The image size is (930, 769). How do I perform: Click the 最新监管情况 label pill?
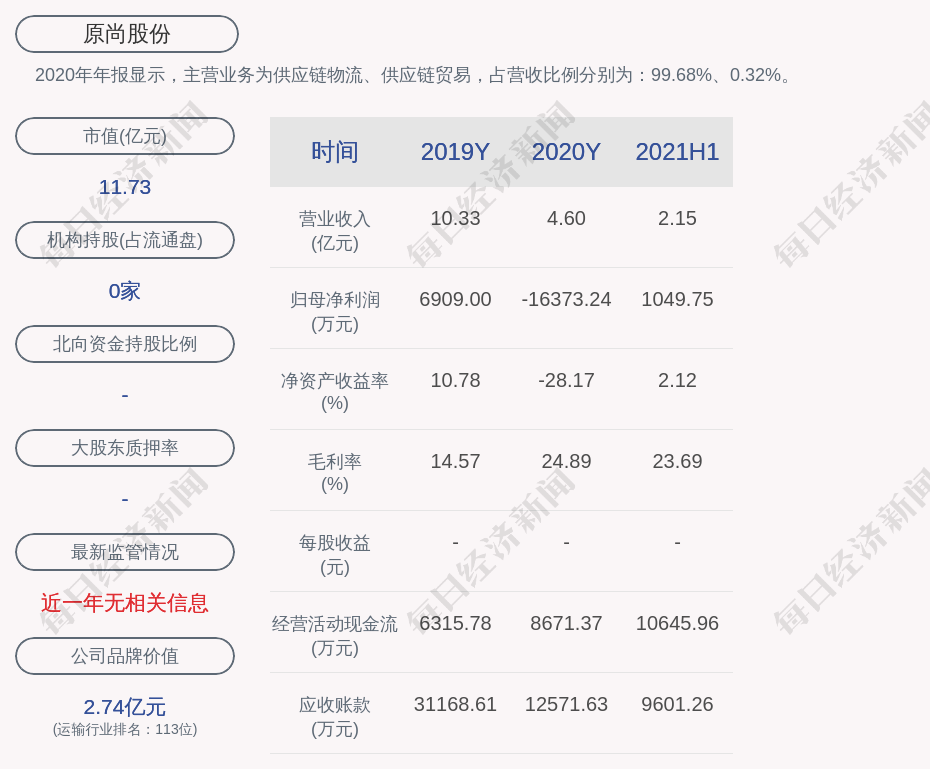pos(125,552)
